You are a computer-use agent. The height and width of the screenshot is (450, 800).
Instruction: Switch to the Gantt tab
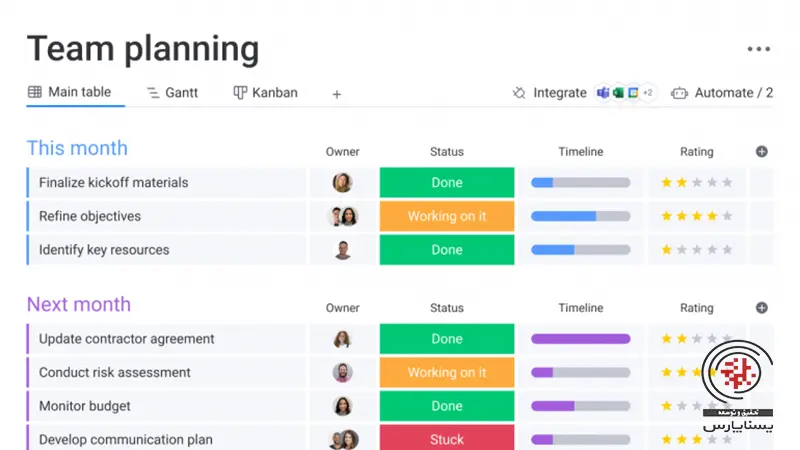[x=172, y=93]
